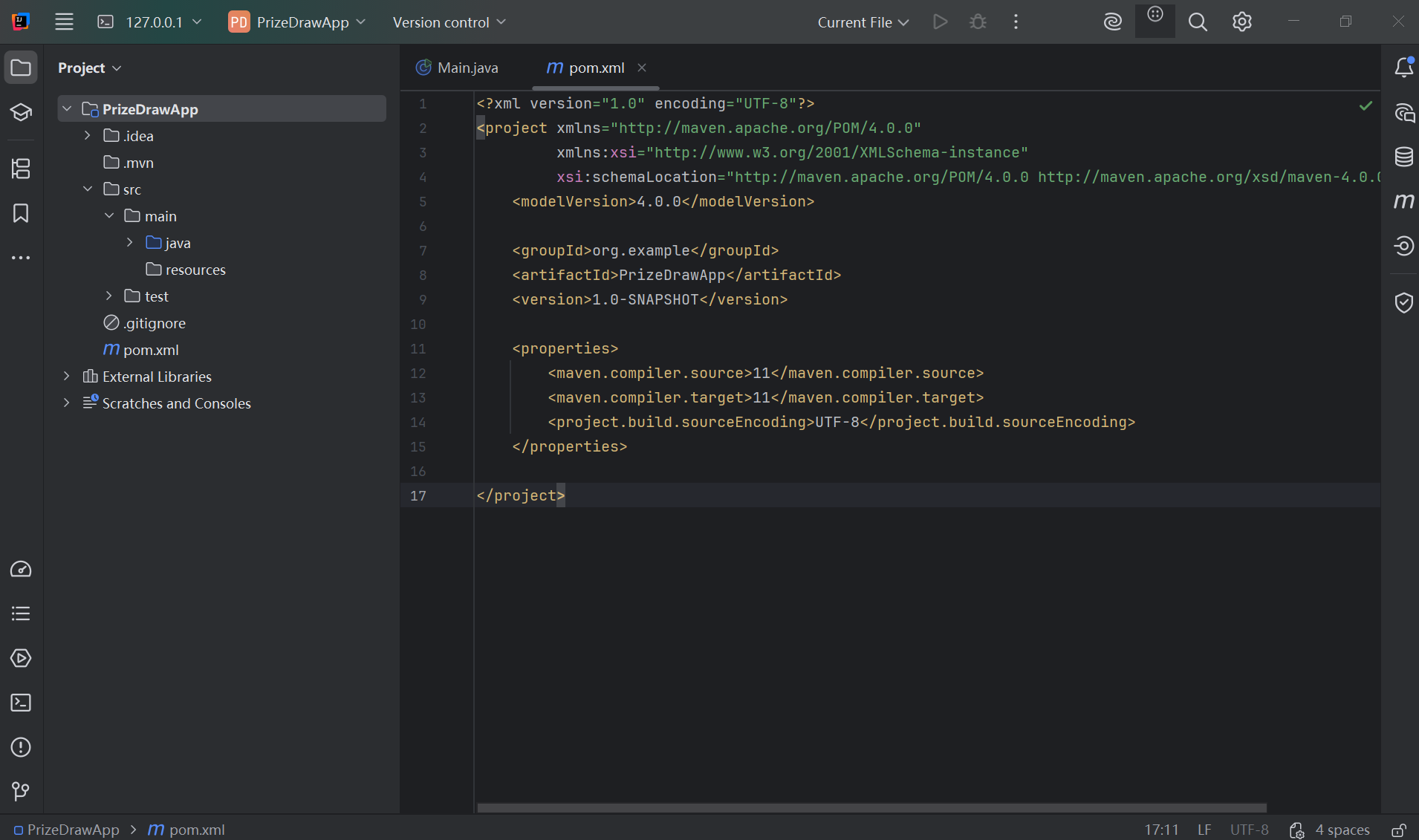Expand the External Libraries node
1419x840 pixels.
pyautogui.click(x=67, y=377)
